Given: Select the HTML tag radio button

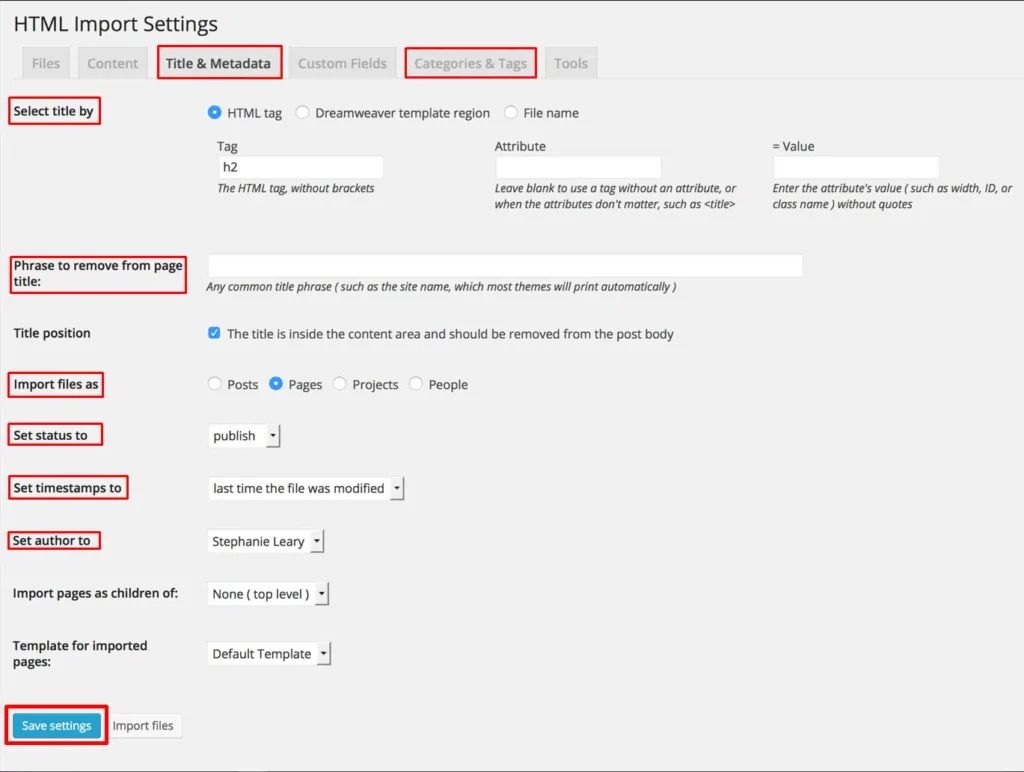Looking at the screenshot, I should point(214,113).
